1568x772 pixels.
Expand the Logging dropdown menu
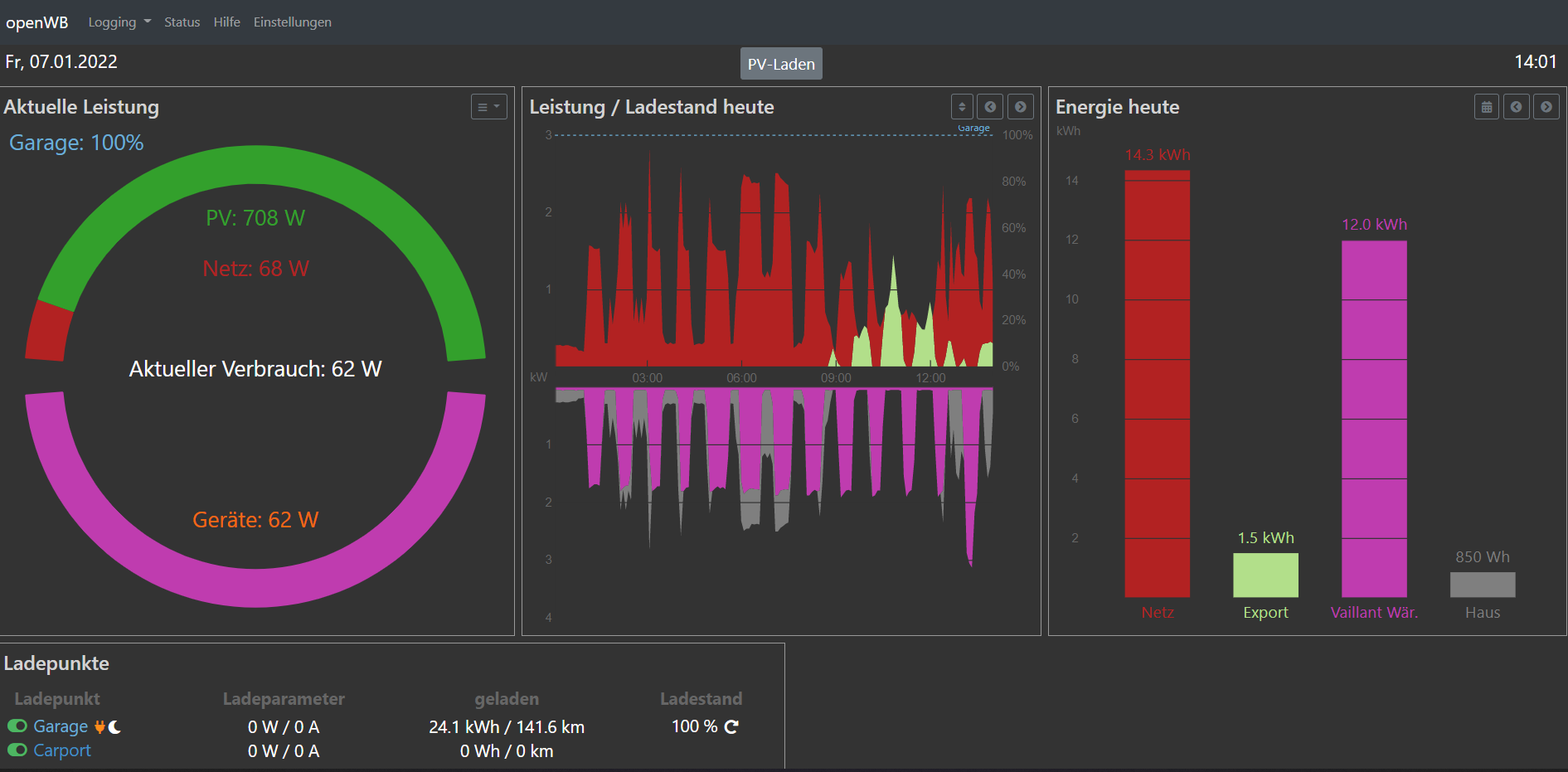[119, 22]
